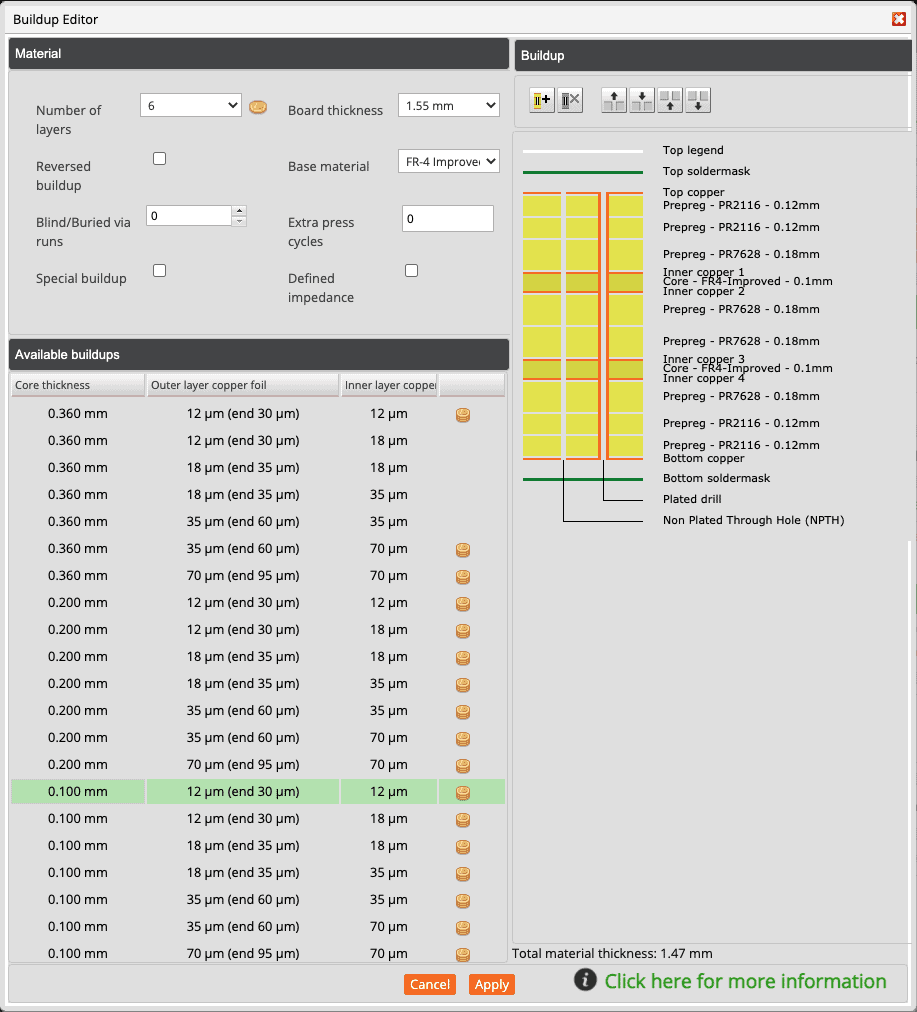Click stack icon on 0.200 mm 12 µm/12 µm row
Screen dimensions: 917x1012
click(x=463, y=604)
